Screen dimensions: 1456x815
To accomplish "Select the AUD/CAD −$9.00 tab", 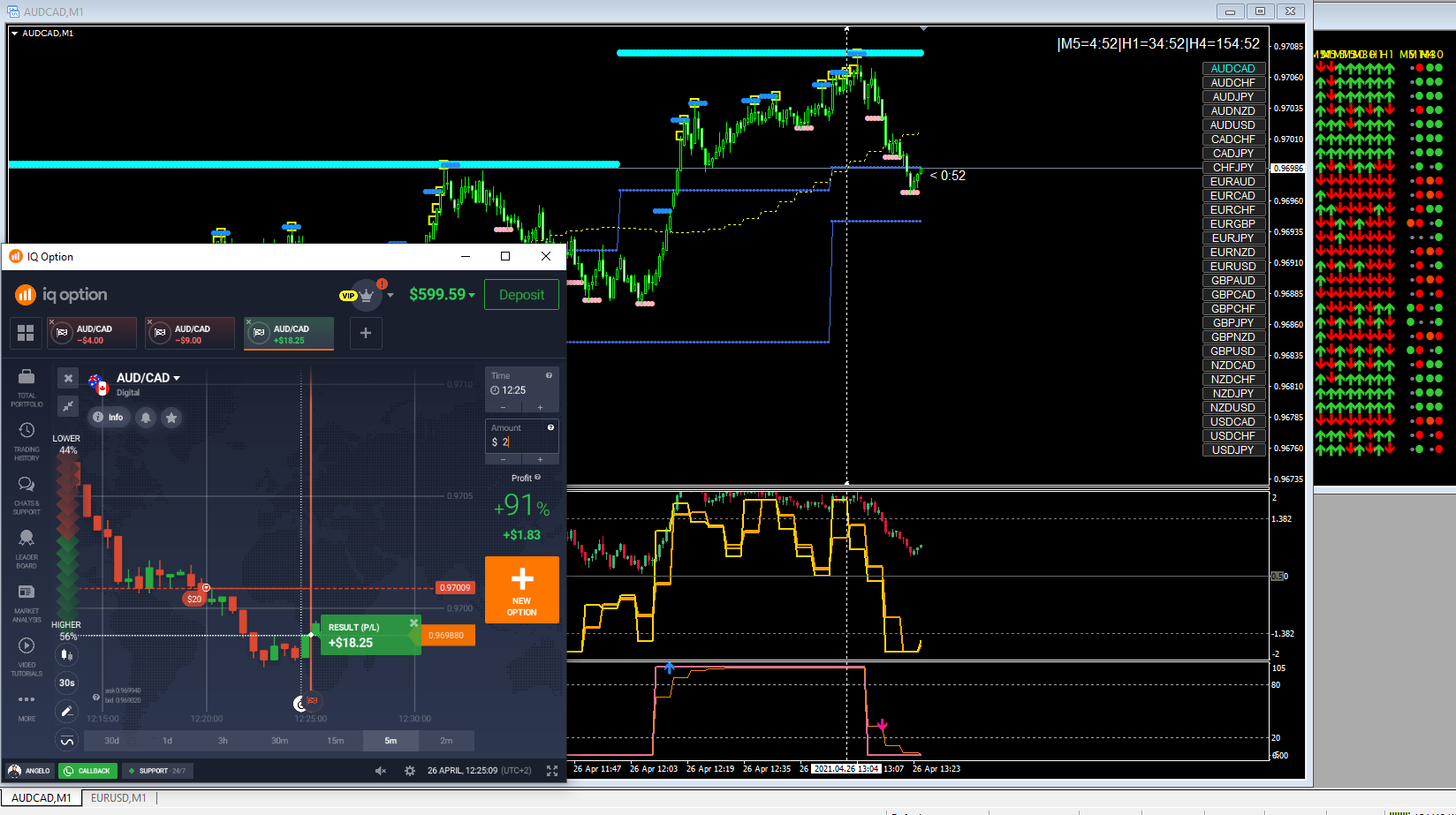I will [x=191, y=334].
